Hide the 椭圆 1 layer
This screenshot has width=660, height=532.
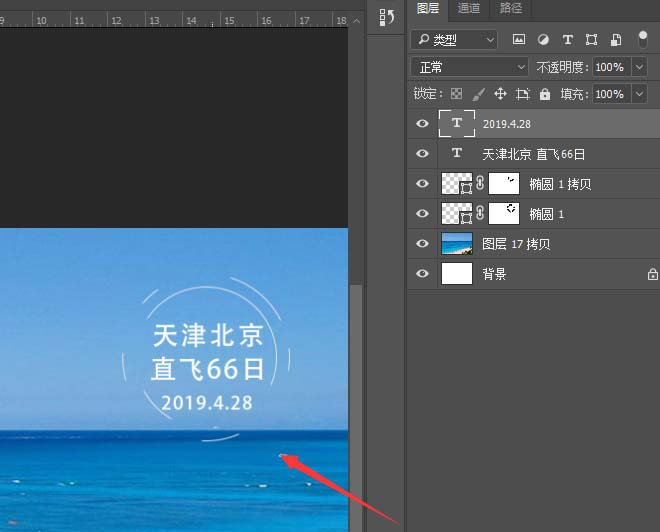click(422, 213)
